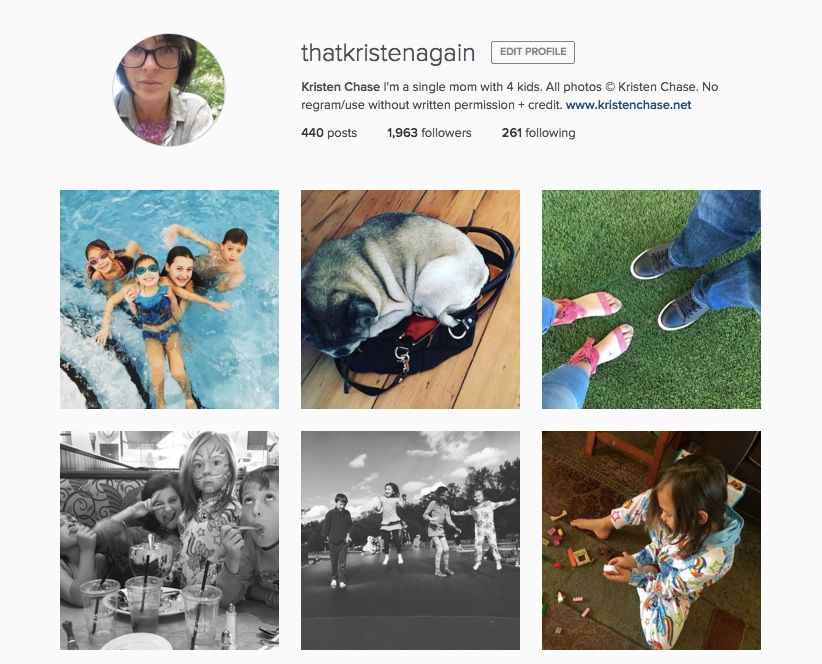View the 1,963 followers list
The image size is (822, 664).
(x=429, y=133)
